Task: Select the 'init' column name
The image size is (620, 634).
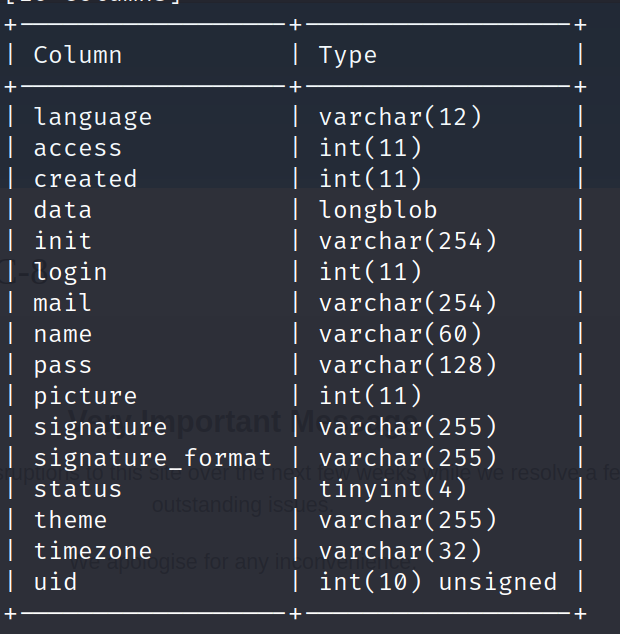Action: 63,241
